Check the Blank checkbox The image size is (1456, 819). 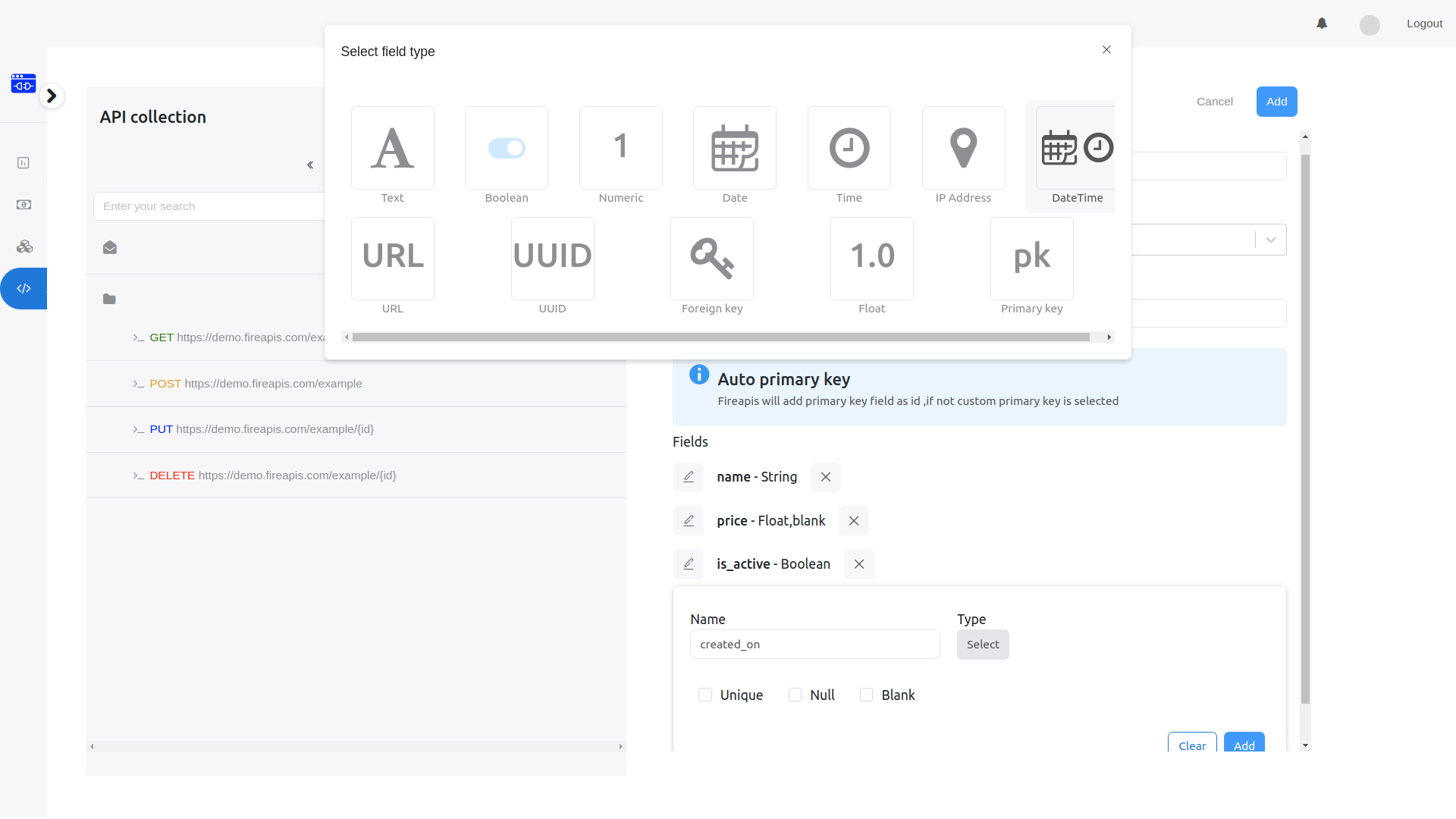pos(866,695)
